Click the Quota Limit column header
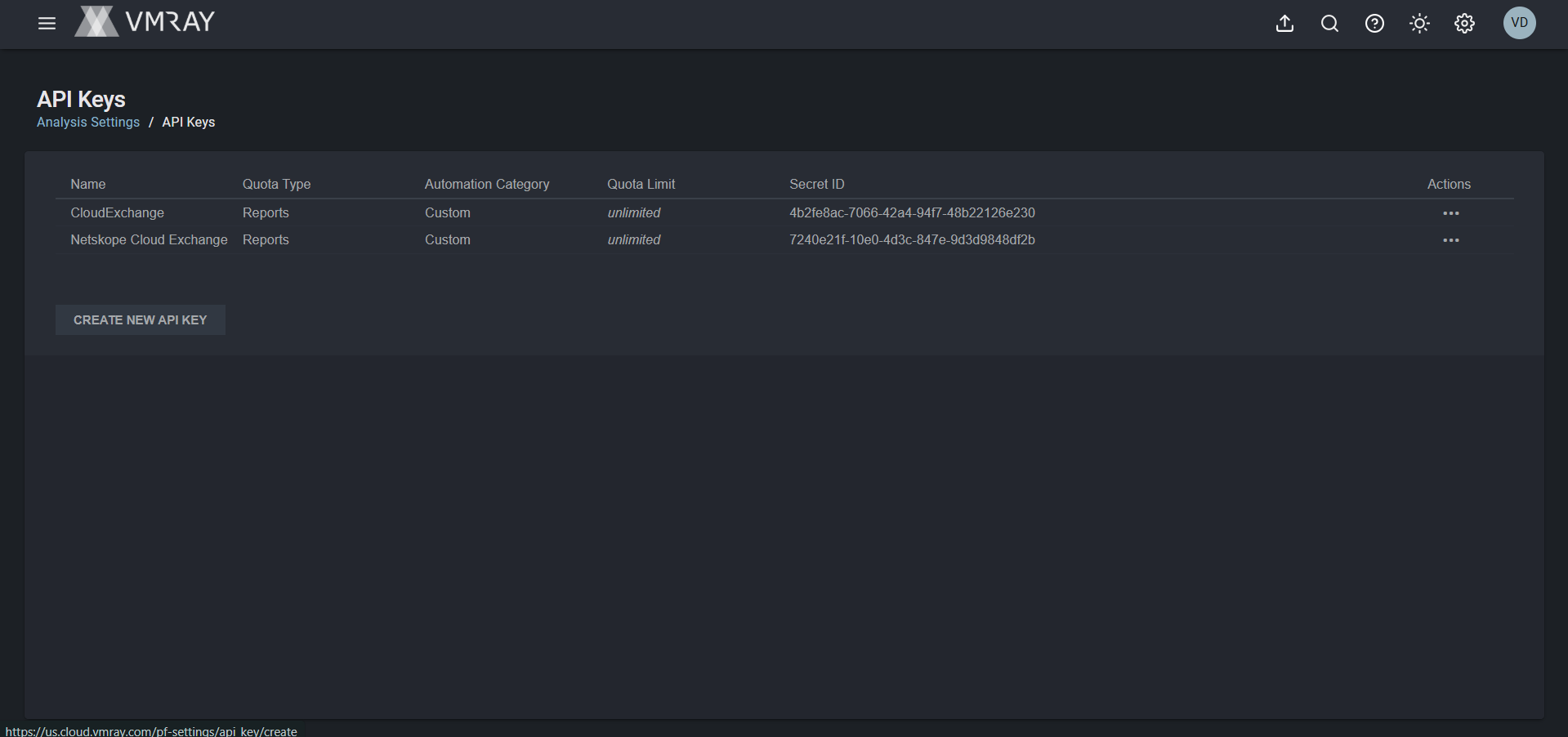 coord(641,184)
